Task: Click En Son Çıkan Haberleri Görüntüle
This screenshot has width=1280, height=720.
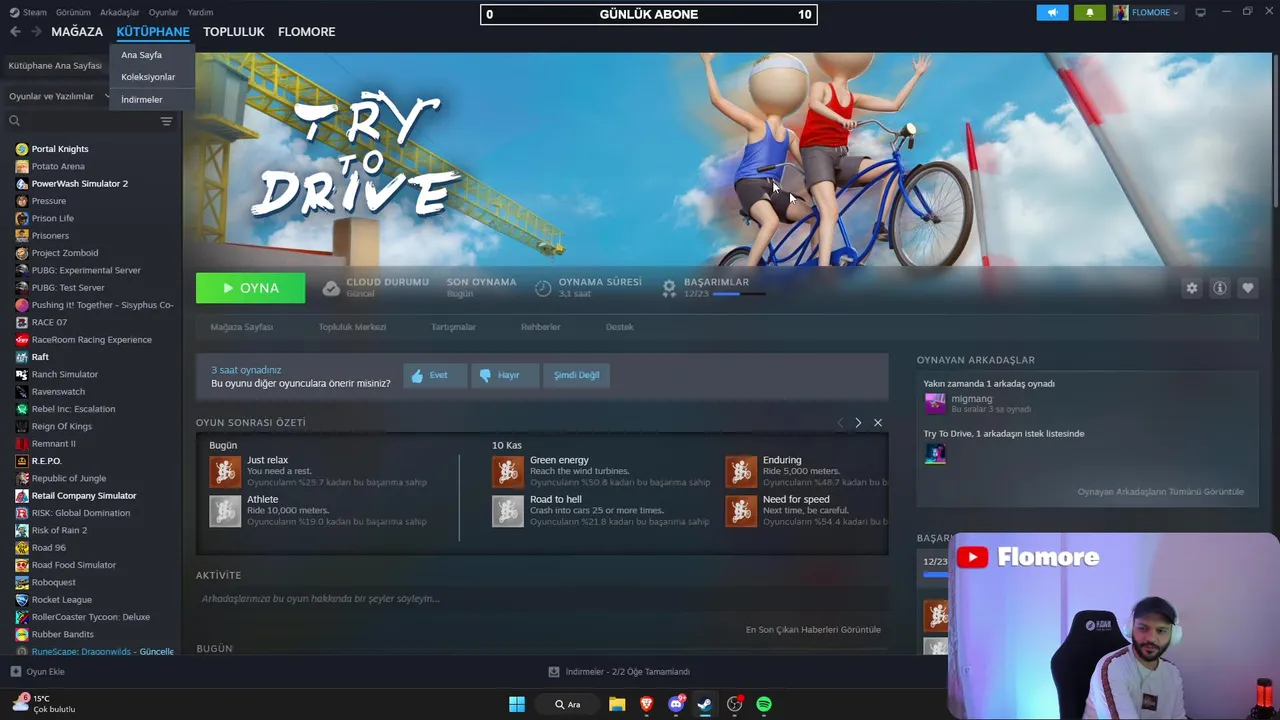Action: [813, 630]
